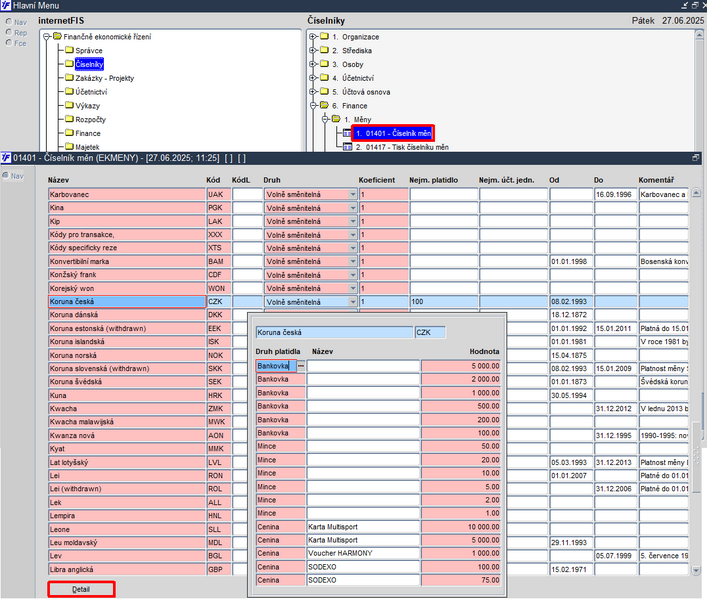This screenshot has width=707, height=599.
Task: Open the Zakázky - Projekty folder icon
Action: click(x=69, y=78)
